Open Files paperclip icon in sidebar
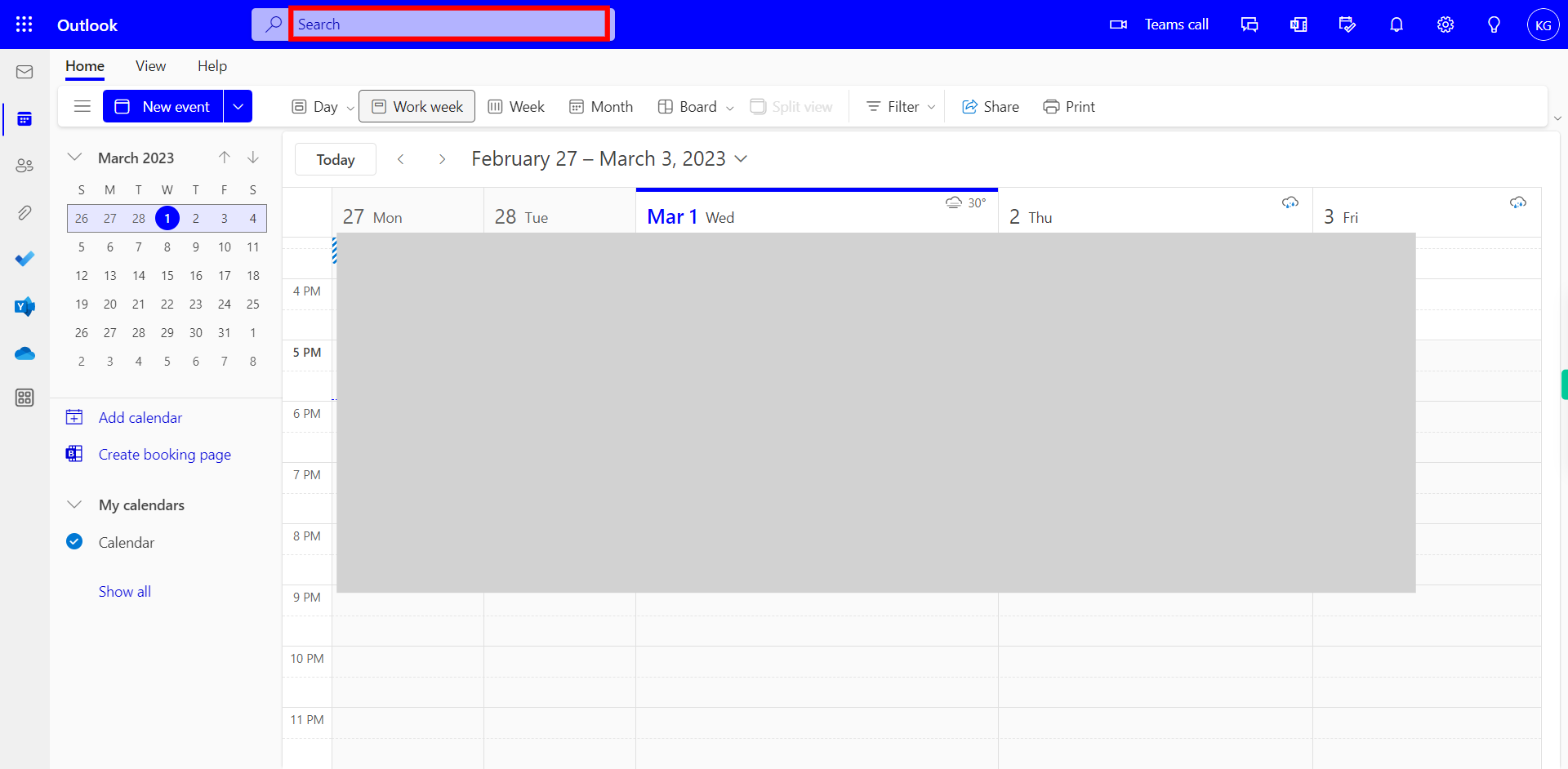This screenshot has width=1568, height=769. (x=24, y=213)
